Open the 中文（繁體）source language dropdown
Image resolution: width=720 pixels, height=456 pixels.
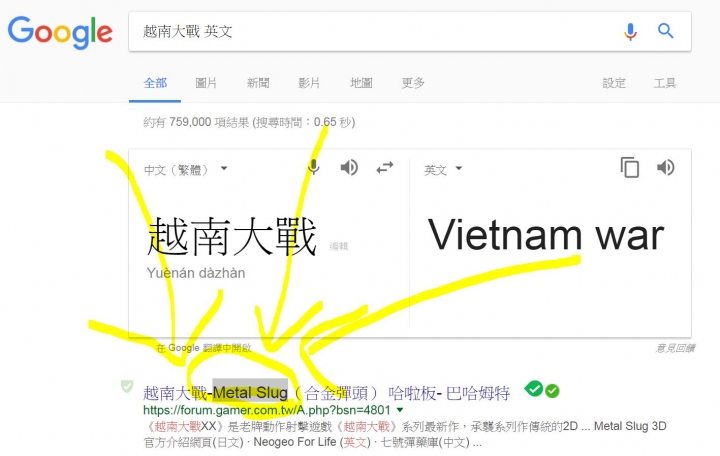click(186, 169)
